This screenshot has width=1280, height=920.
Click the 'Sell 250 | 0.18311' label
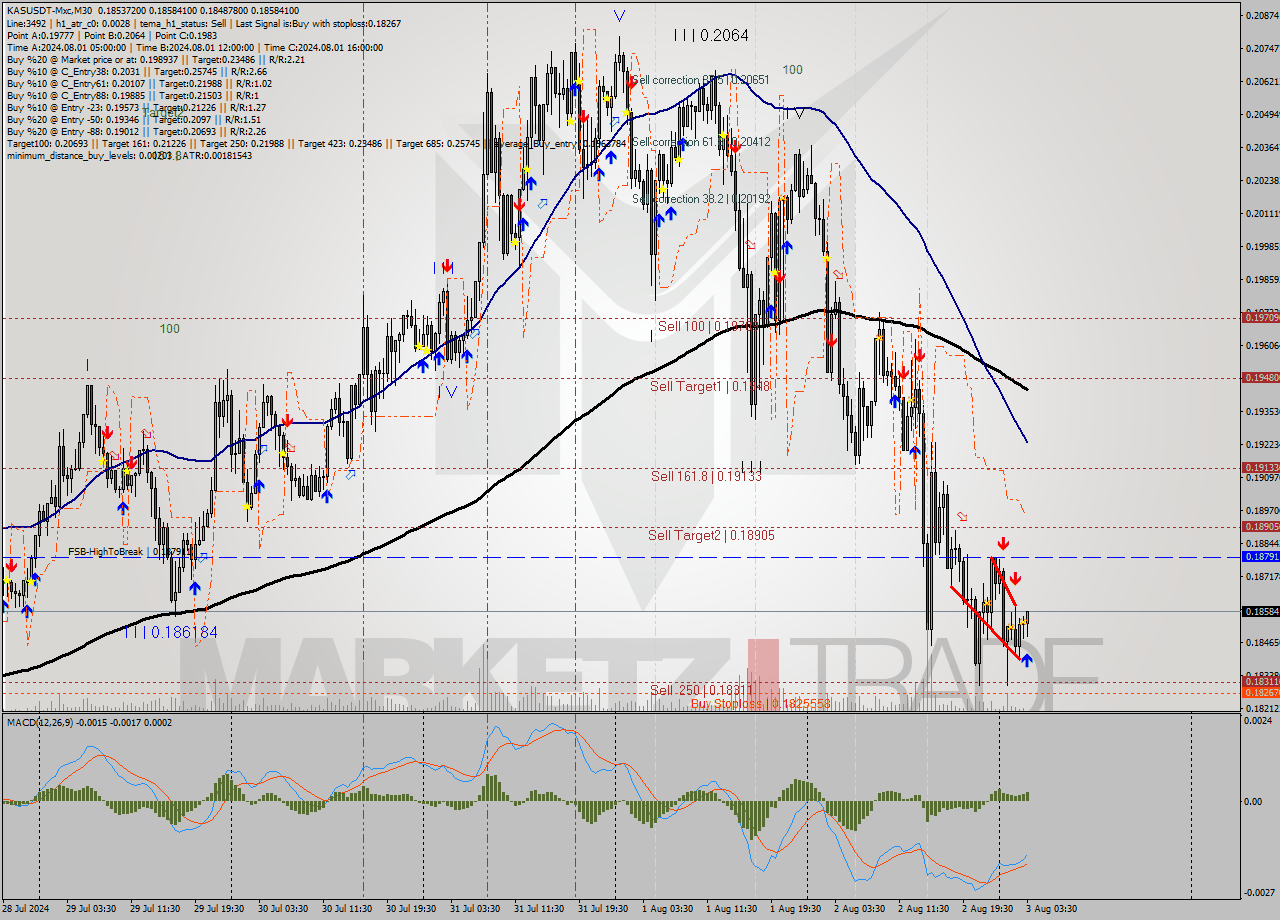(x=701, y=690)
